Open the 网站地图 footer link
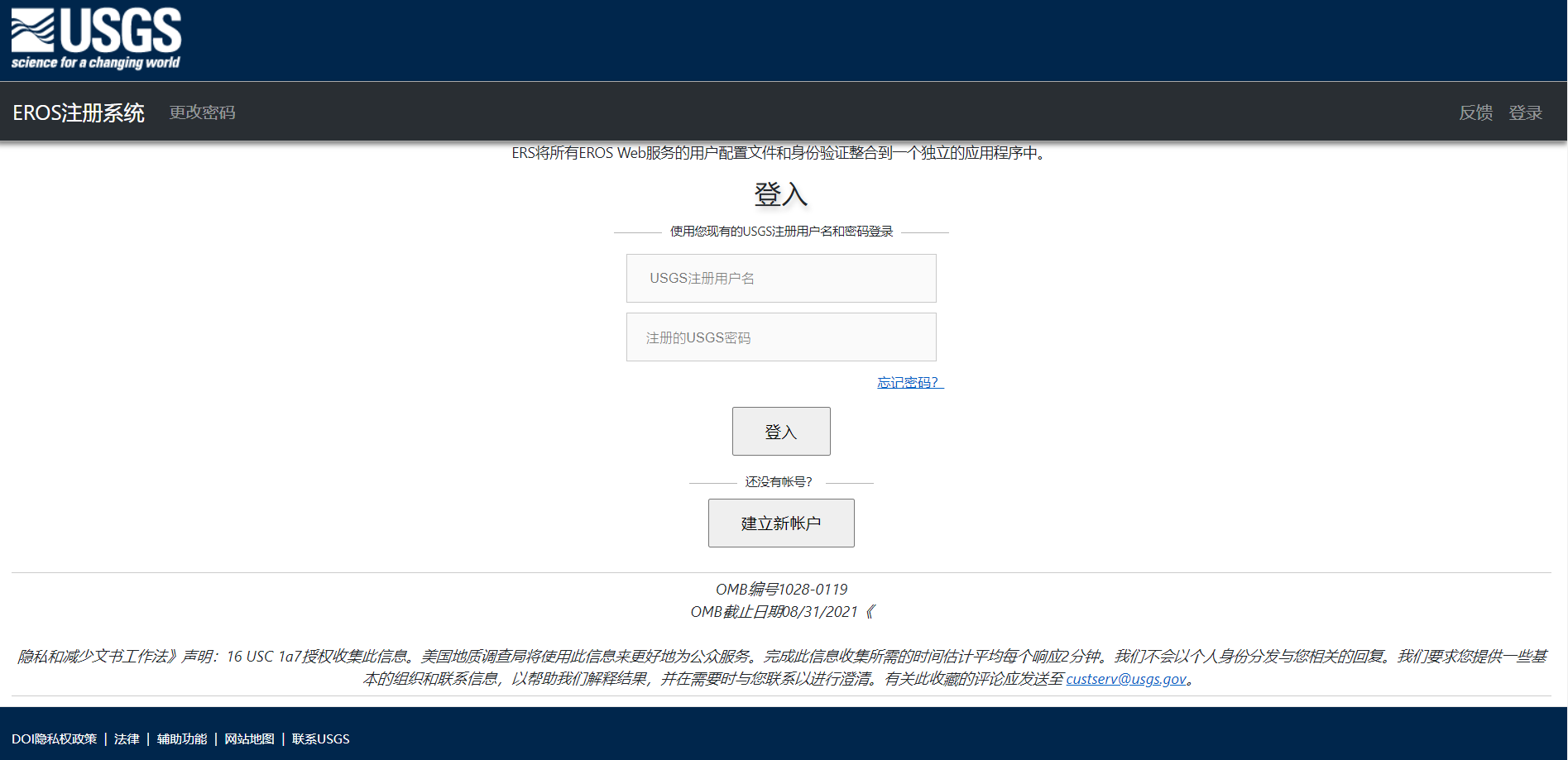This screenshot has height=760, width=1568. pyautogui.click(x=249, y=738)
